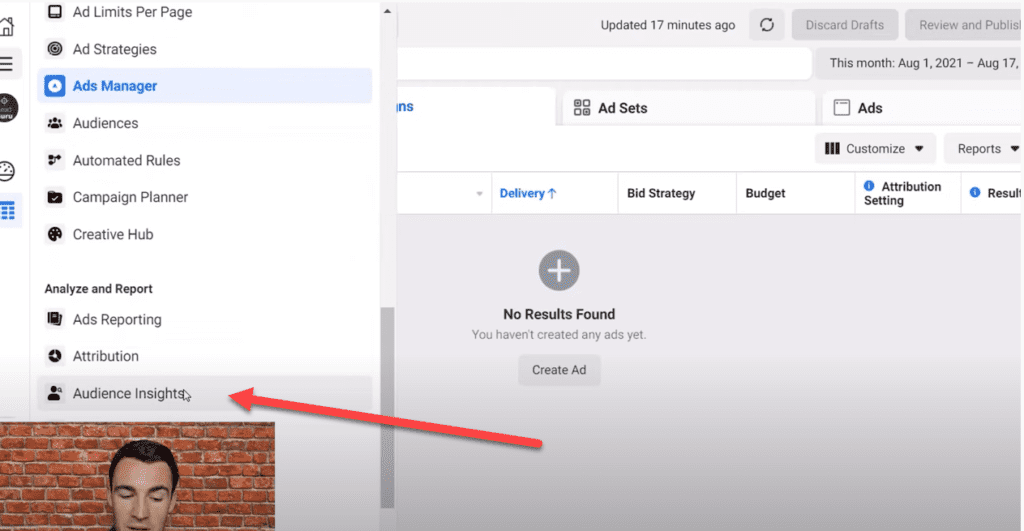Image resolution: width=1024 pixels, height=531 pixels.
Task: Click the Audiences people icon
Action: point(55,123)
